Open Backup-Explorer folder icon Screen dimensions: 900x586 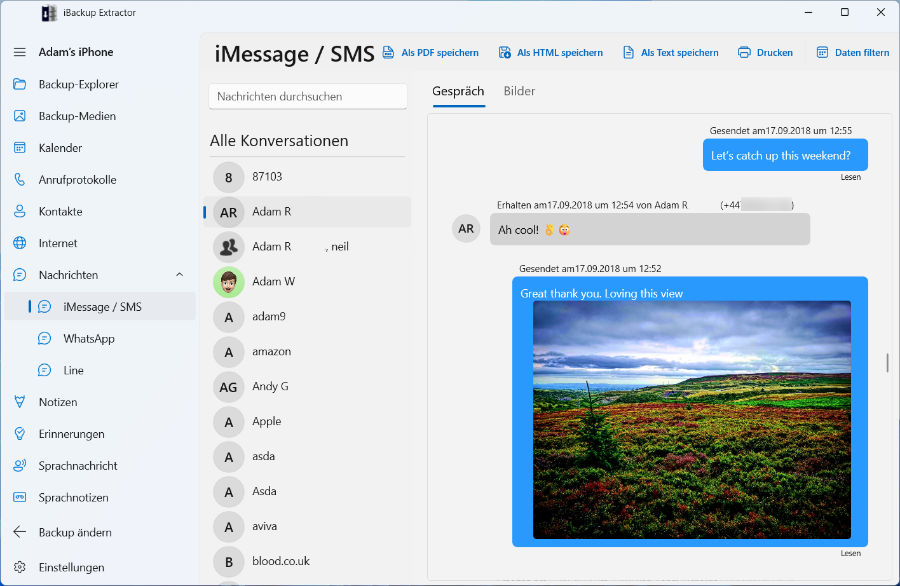[20, 84]
